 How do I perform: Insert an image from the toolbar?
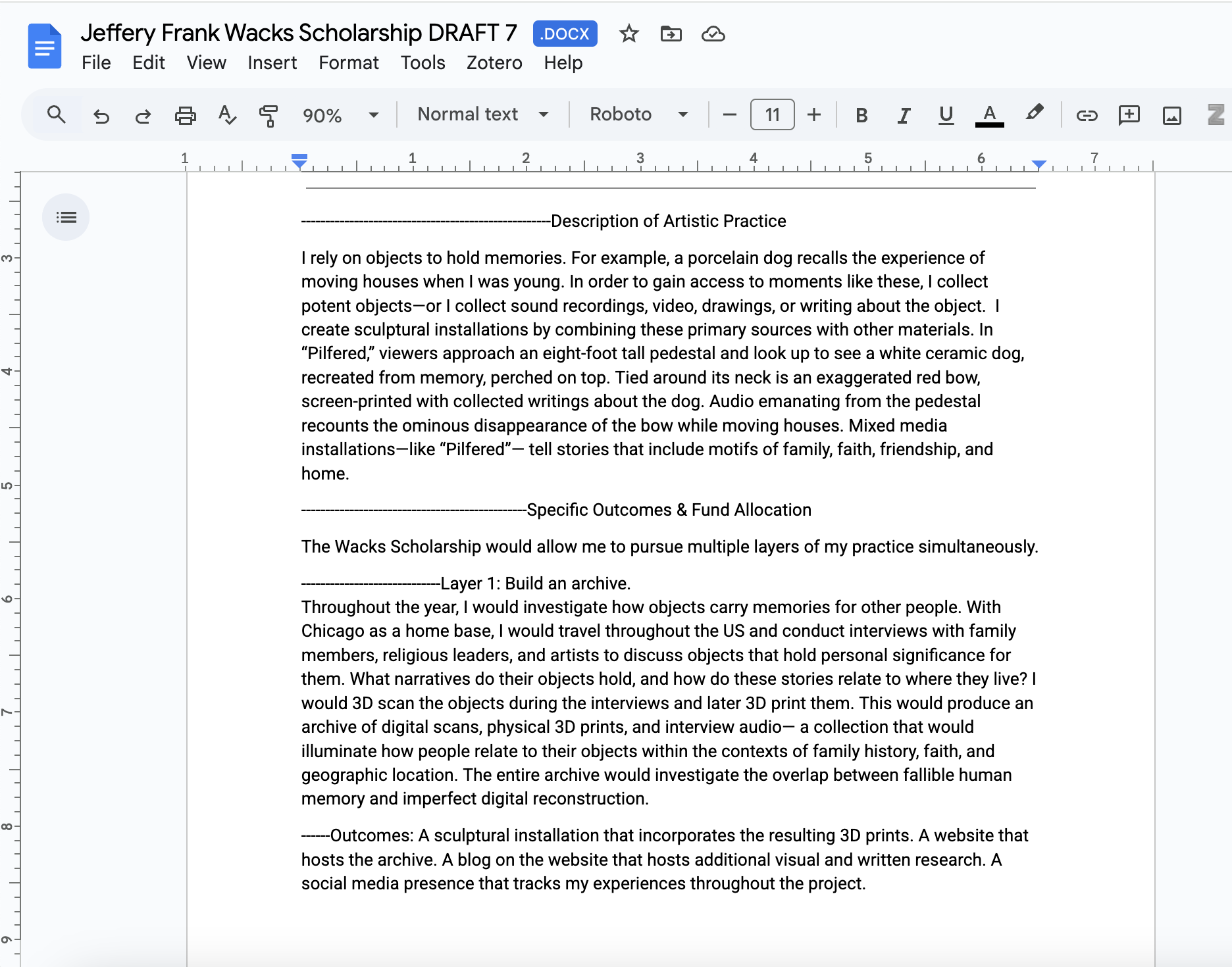1171,116
